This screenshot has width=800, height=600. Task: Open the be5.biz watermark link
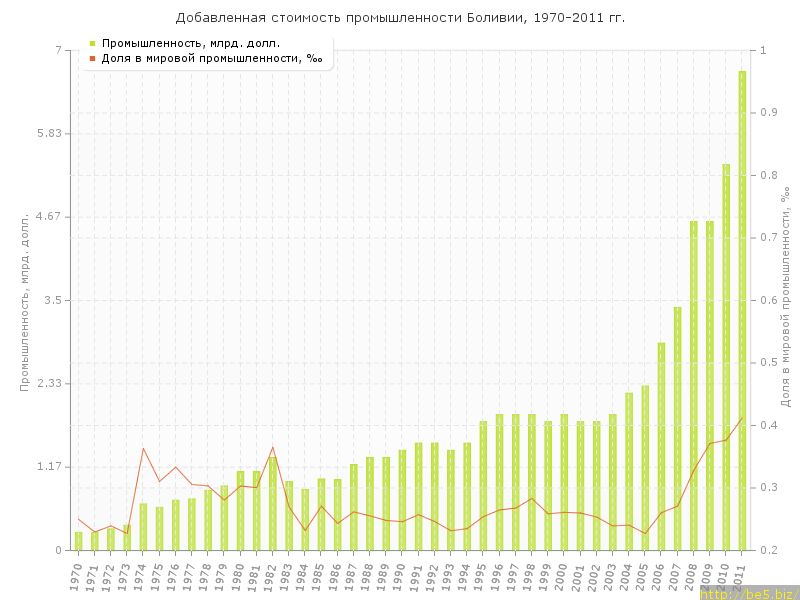click(748, 594)
